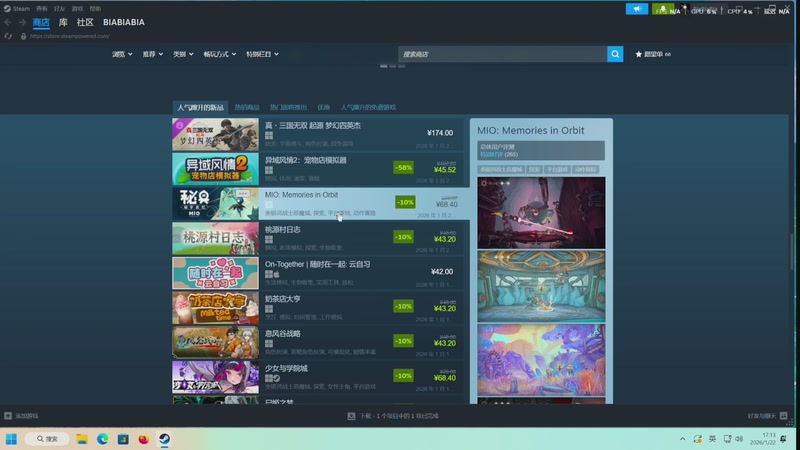Open the 社区 community tab

[85, 22]
